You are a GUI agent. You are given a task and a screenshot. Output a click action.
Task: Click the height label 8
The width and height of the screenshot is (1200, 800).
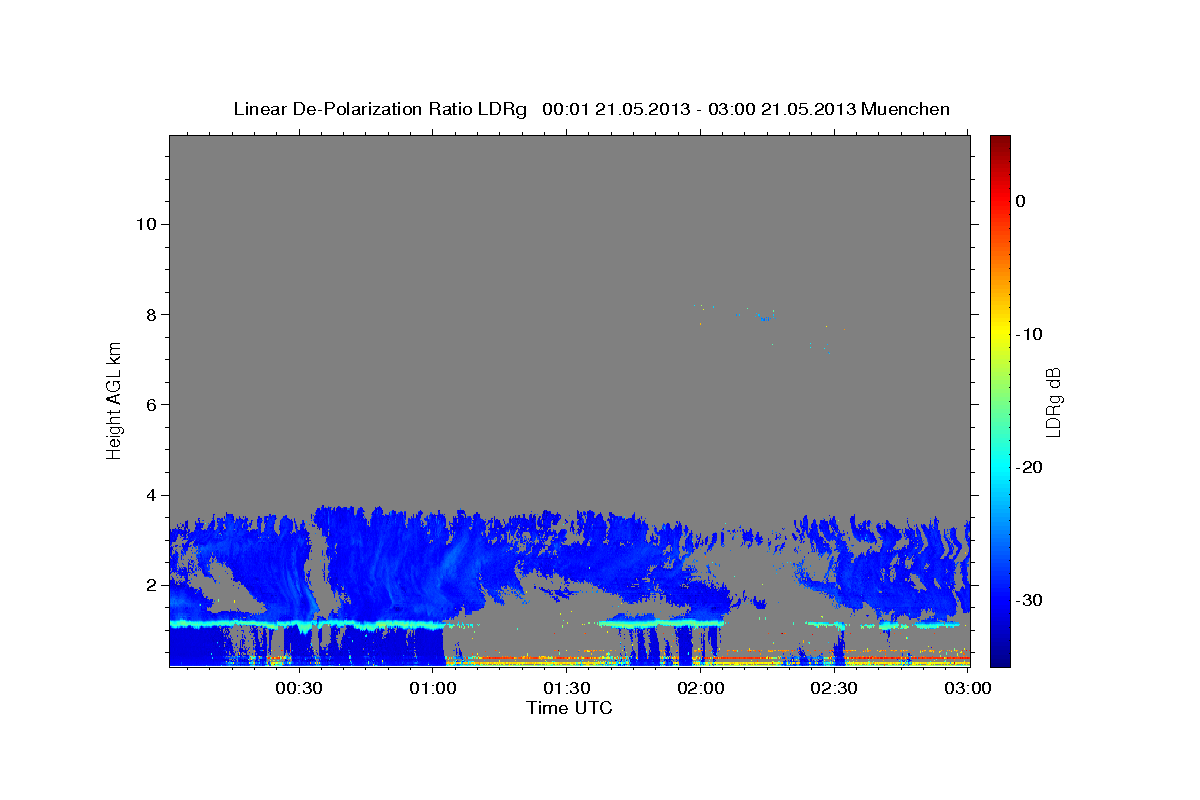pos(151,314)
